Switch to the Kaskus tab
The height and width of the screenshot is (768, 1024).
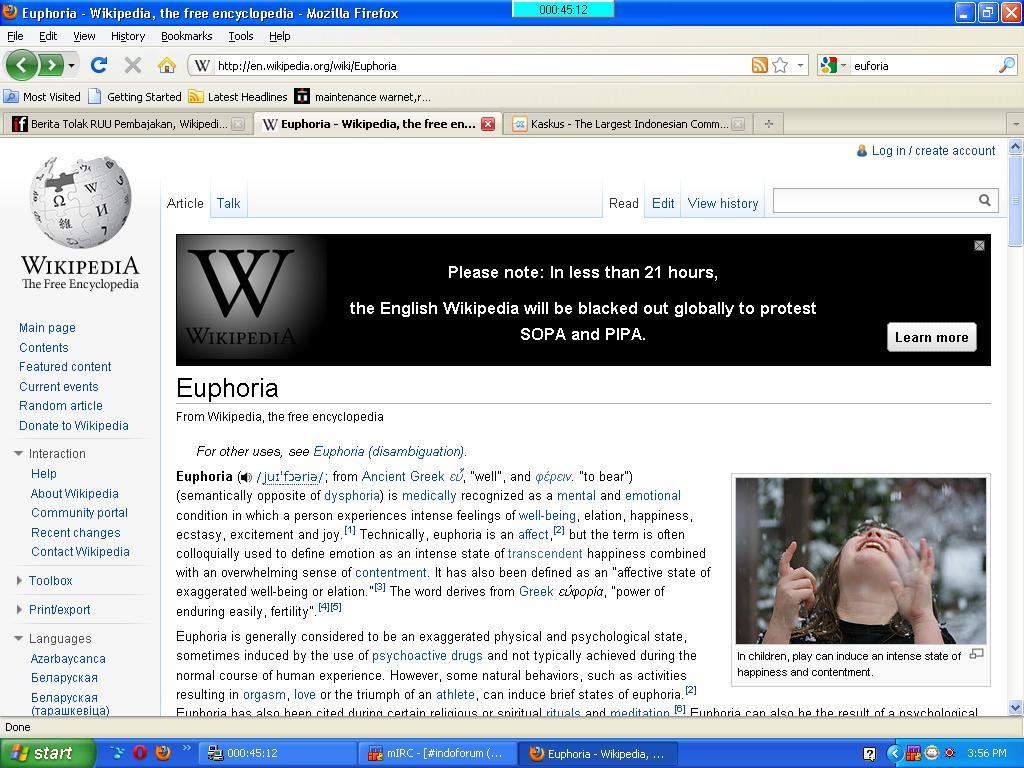coord(628,123)
